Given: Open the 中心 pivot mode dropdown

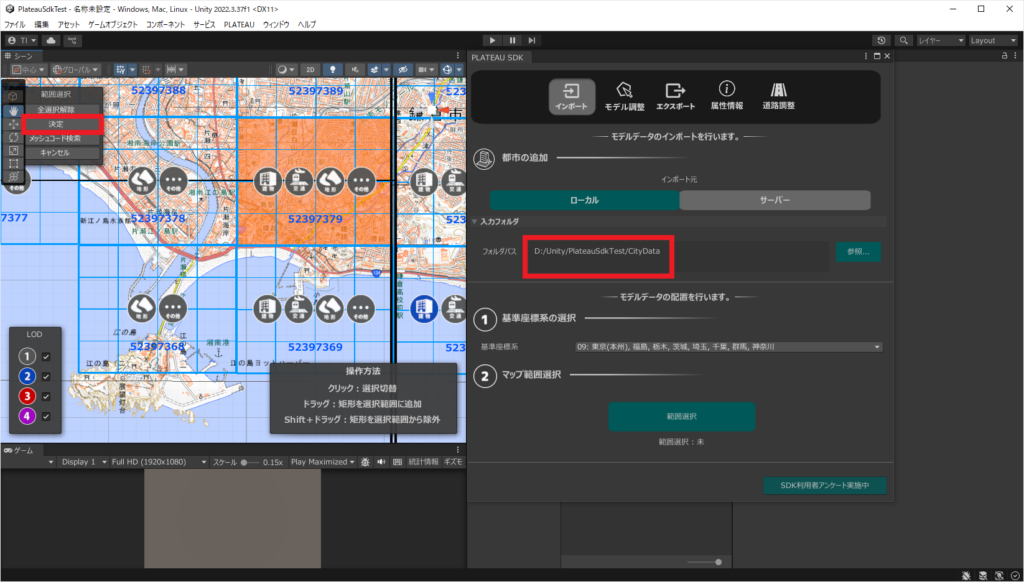Looking at the screenshot, I should pyautogui.click(x=28, y=69).
